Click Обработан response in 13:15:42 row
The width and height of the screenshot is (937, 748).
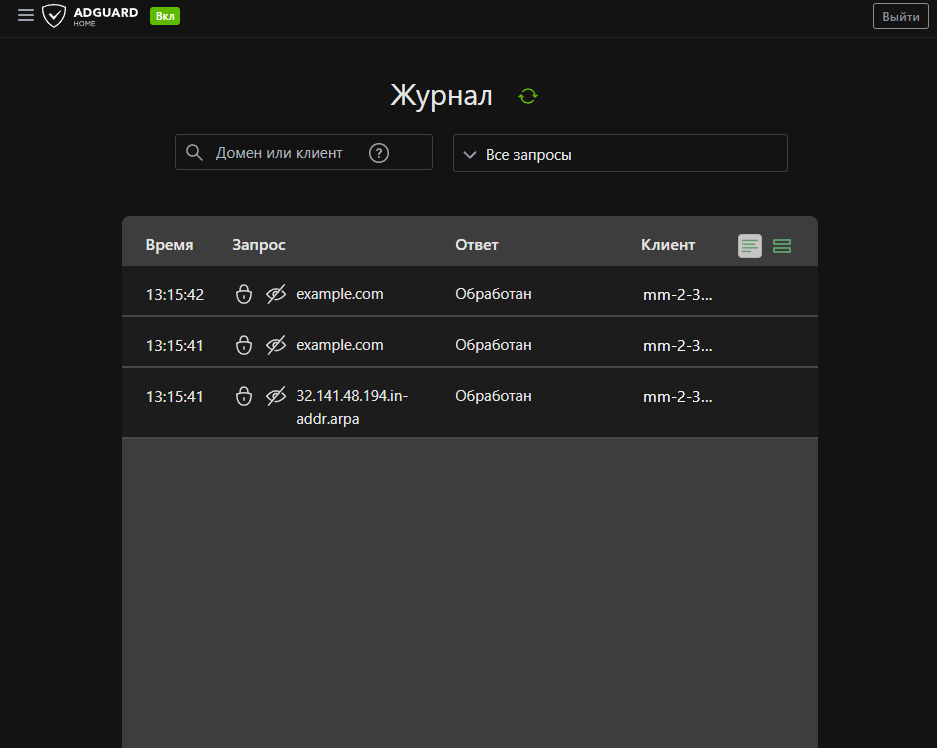click(x=493, y=294)
